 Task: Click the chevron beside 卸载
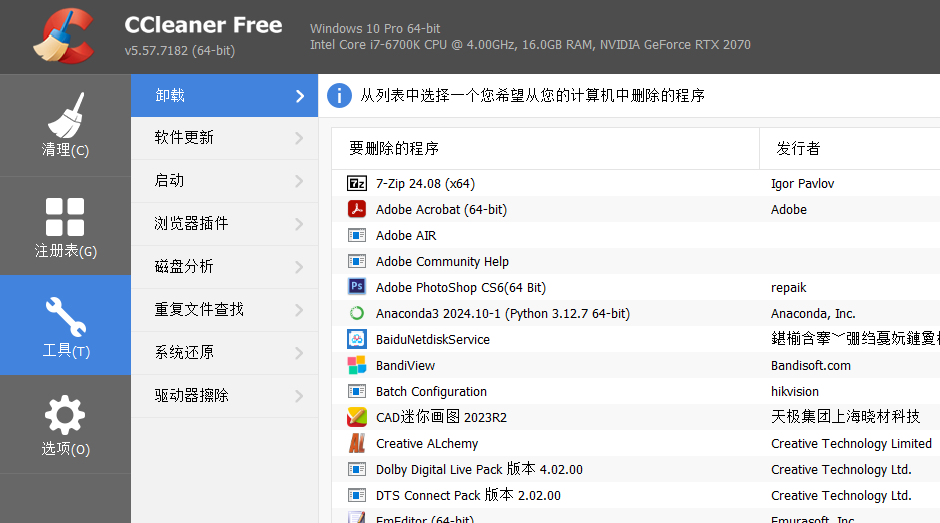[x=300, y=96]
